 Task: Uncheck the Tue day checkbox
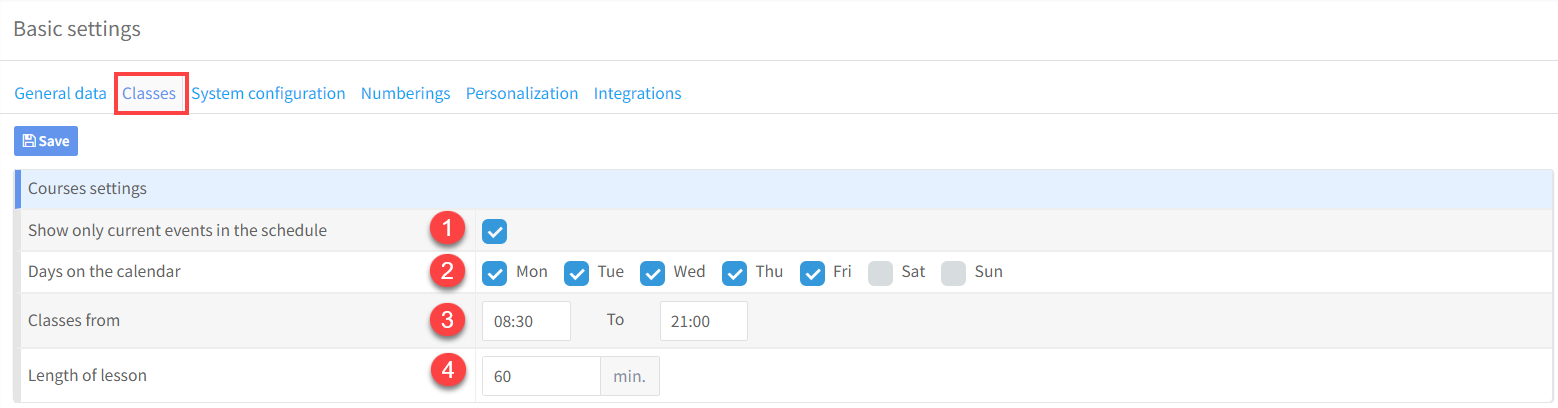tap(577, 273)
